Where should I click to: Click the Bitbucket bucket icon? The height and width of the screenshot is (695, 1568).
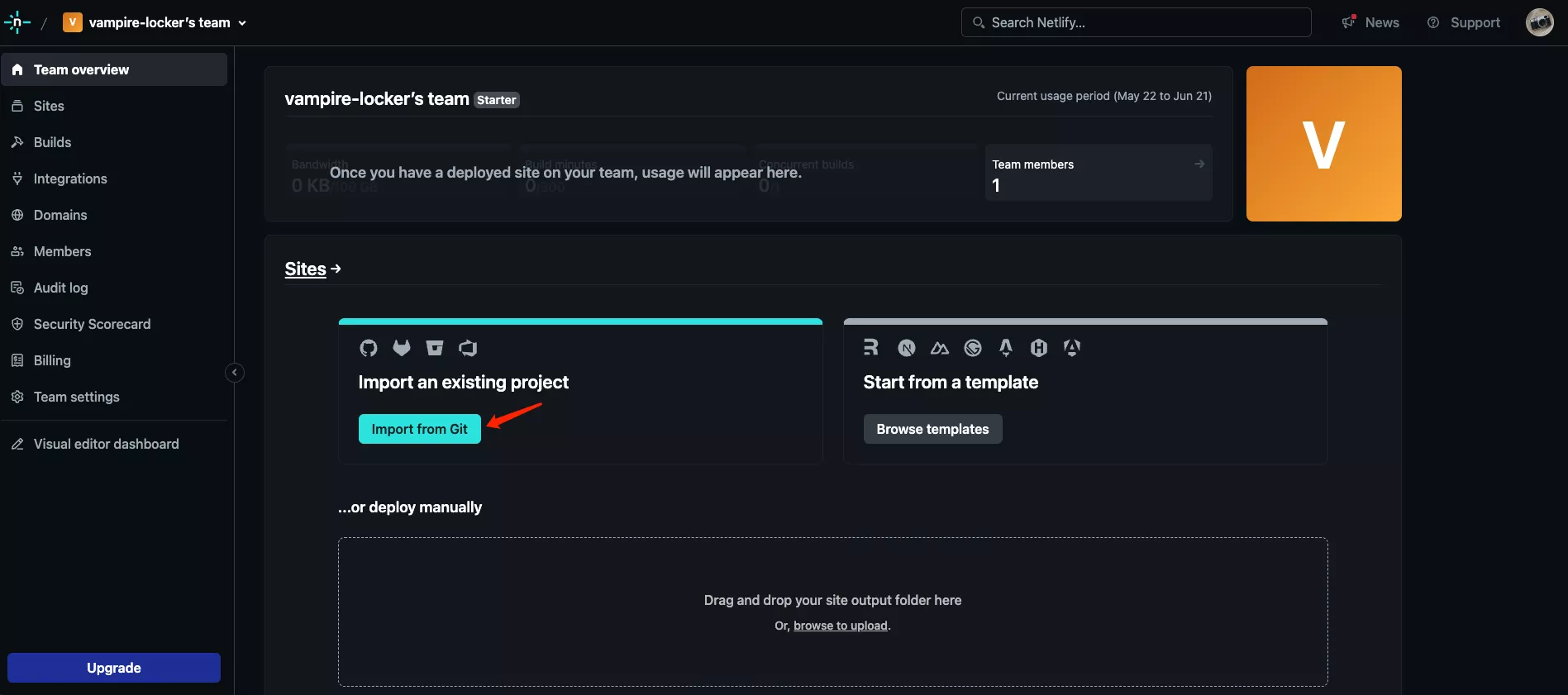(435, 348)
